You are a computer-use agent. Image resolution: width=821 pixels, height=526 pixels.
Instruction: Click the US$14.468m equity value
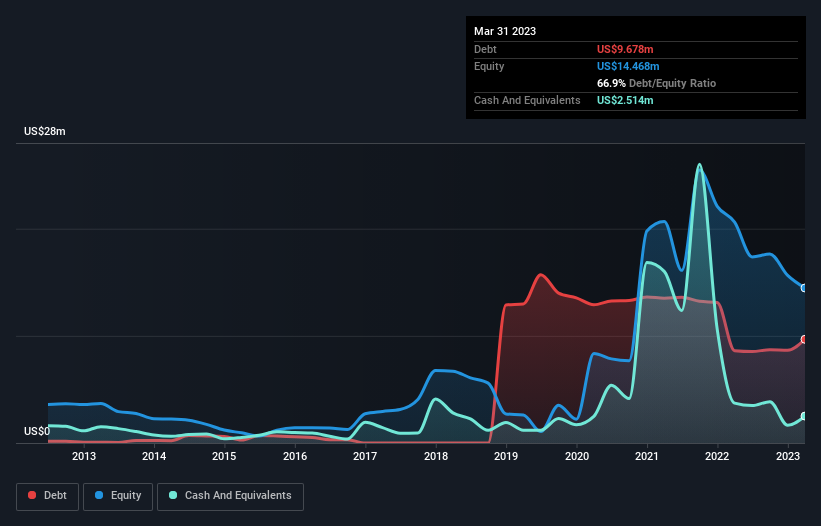[x=628, y=66]
